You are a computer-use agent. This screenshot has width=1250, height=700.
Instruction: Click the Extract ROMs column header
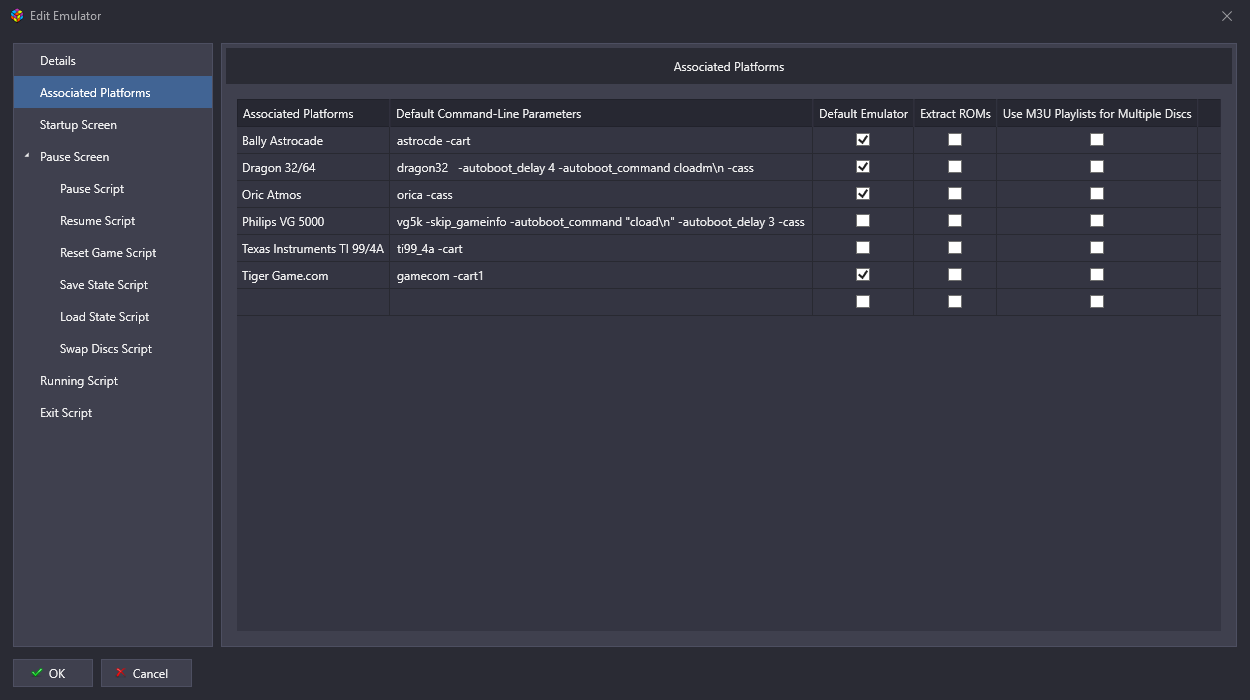pos(955,113)
